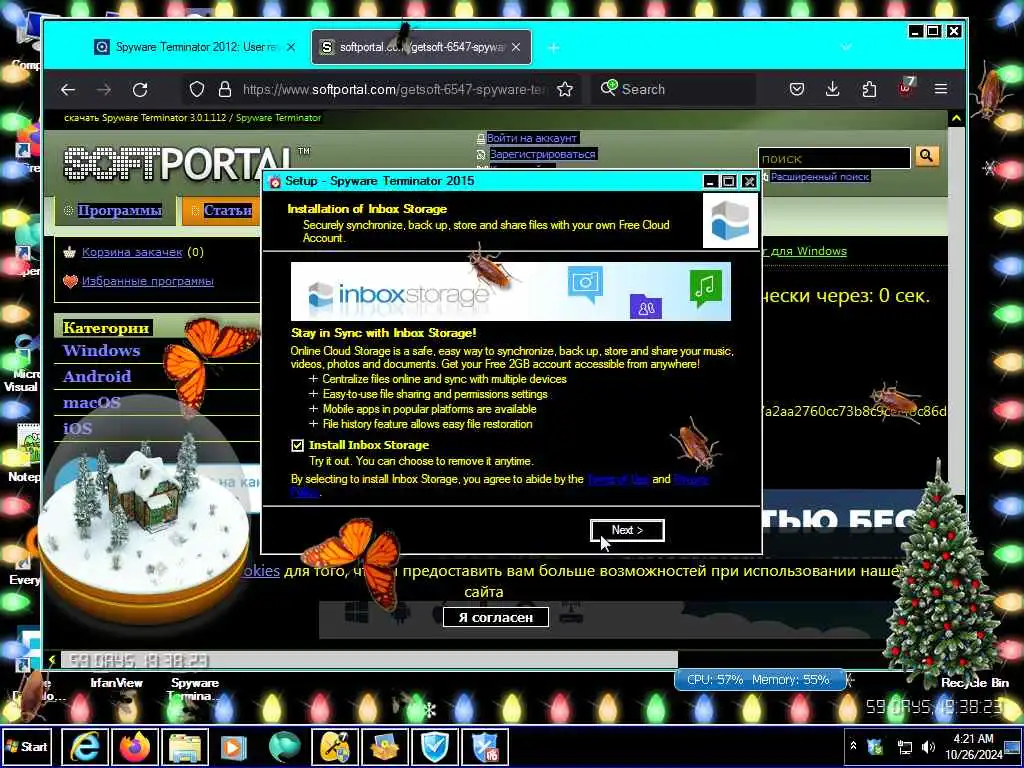Open the Программы menu tab
This screenshot has height=768, width=1024.
(119, 210)
